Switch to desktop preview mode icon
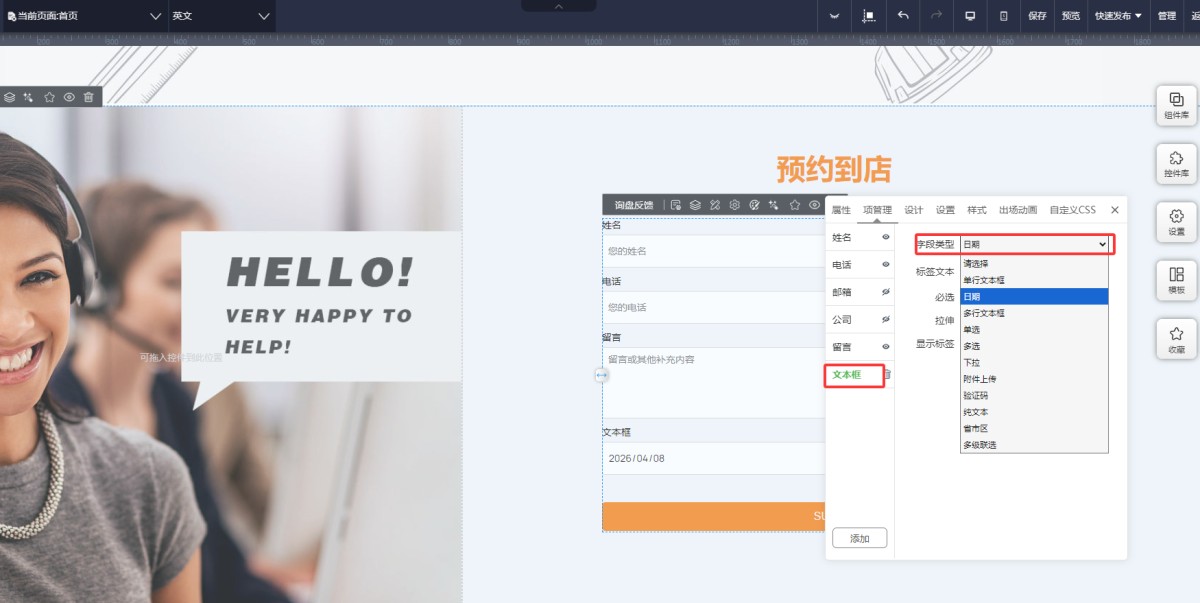The image size is (1200, 603). pyautogui.click(x=970, y=16)
